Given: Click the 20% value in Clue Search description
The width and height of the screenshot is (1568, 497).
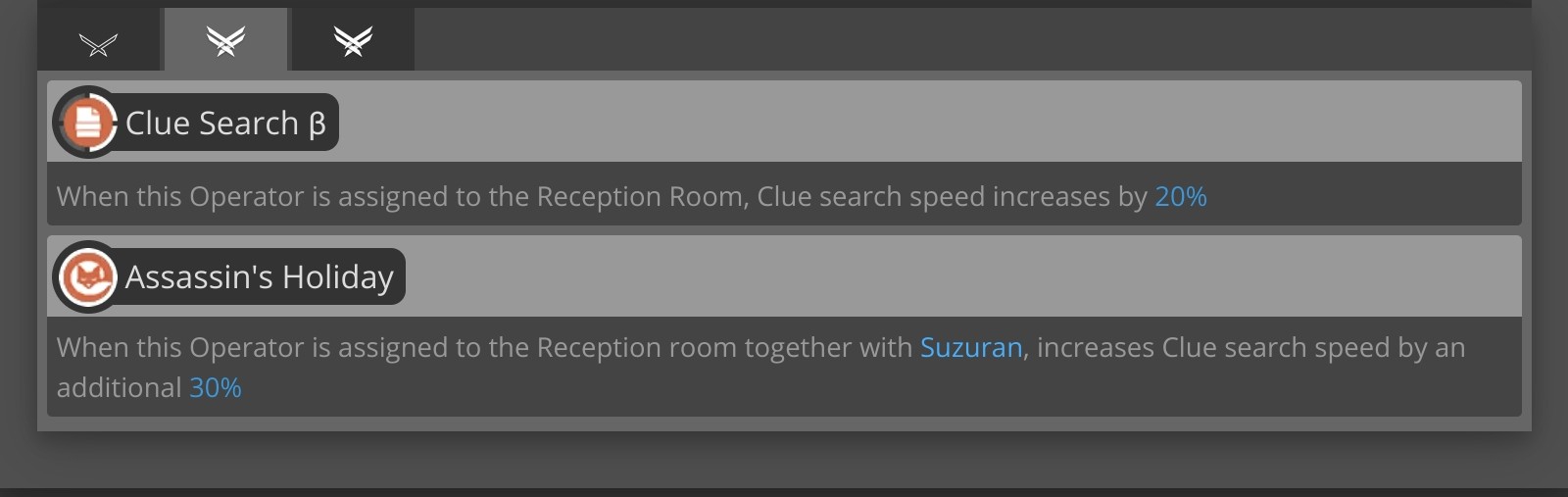Looking at the screenshot, I should pyautogui.click(x=1180, y=197).
